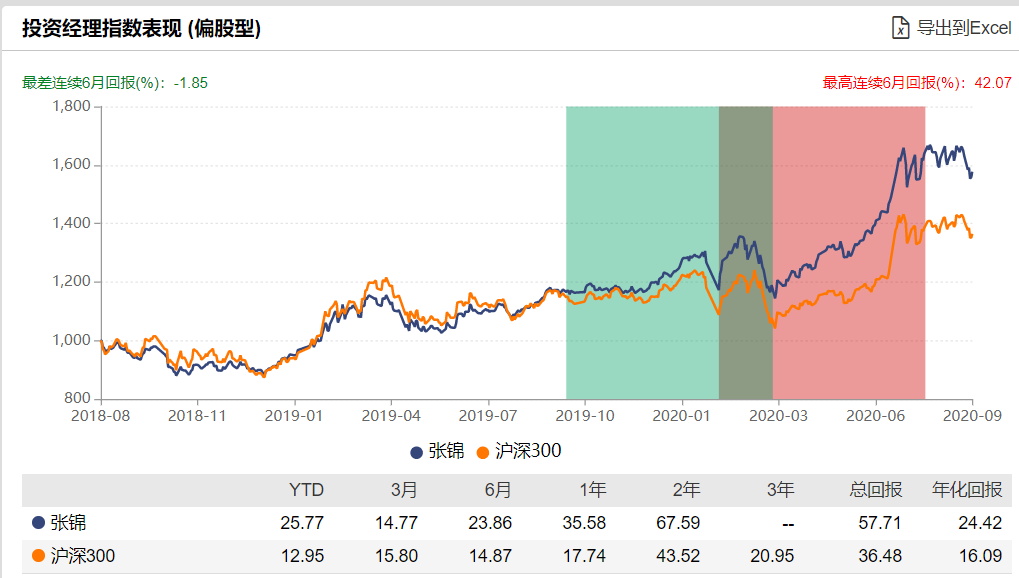The height and width of the screenshot is (578, 1019).
Task: Click 张锦 total return value 57.71
Action: coord(880,523)
